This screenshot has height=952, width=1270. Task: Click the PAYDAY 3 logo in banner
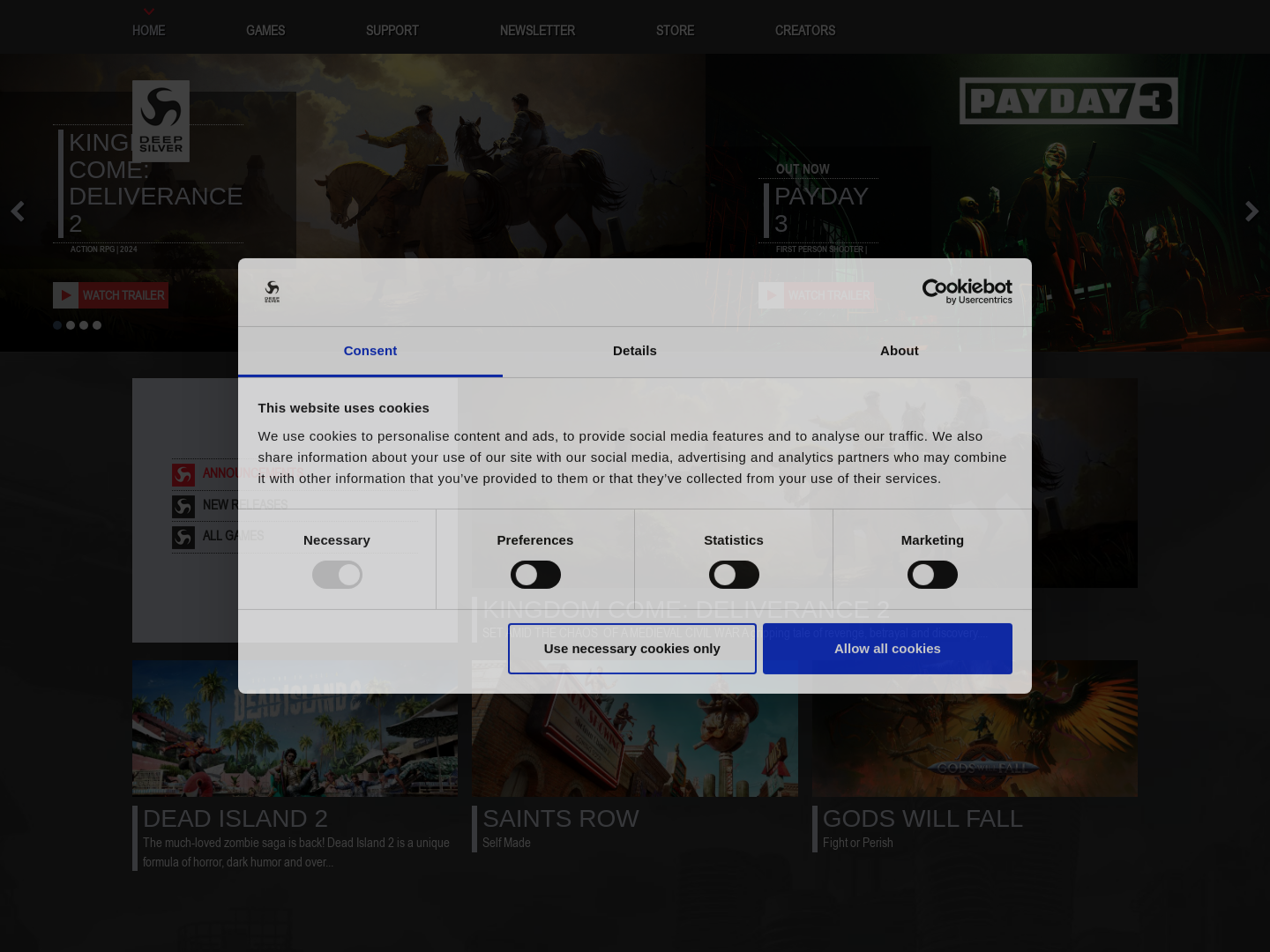click(x=1068, y=100)
